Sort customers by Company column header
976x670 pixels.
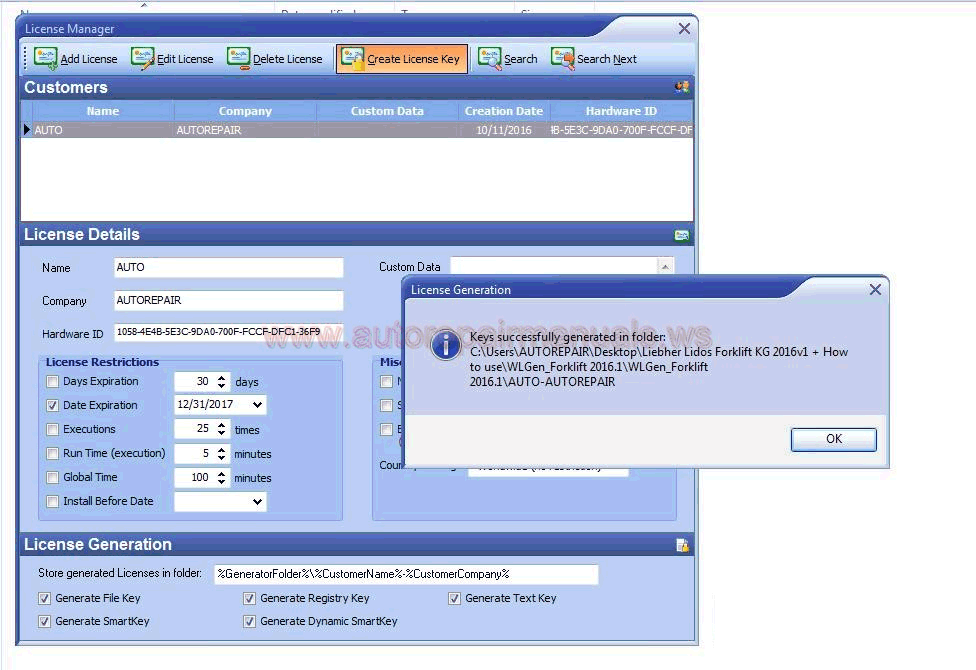(245, 111)
